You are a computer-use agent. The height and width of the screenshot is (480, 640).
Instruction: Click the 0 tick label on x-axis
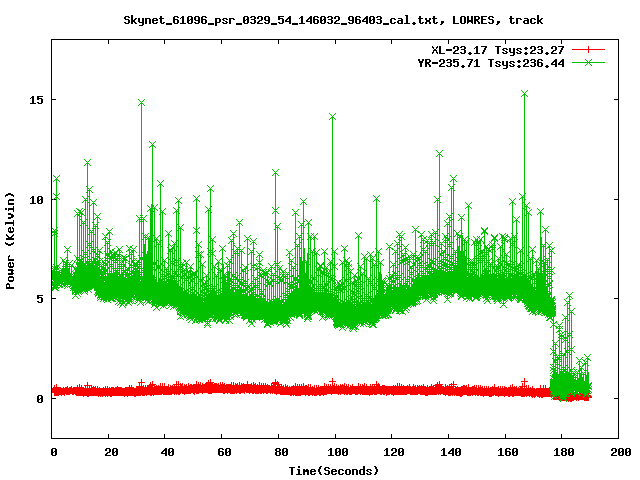pyautogui.click(x=53, y=452)
